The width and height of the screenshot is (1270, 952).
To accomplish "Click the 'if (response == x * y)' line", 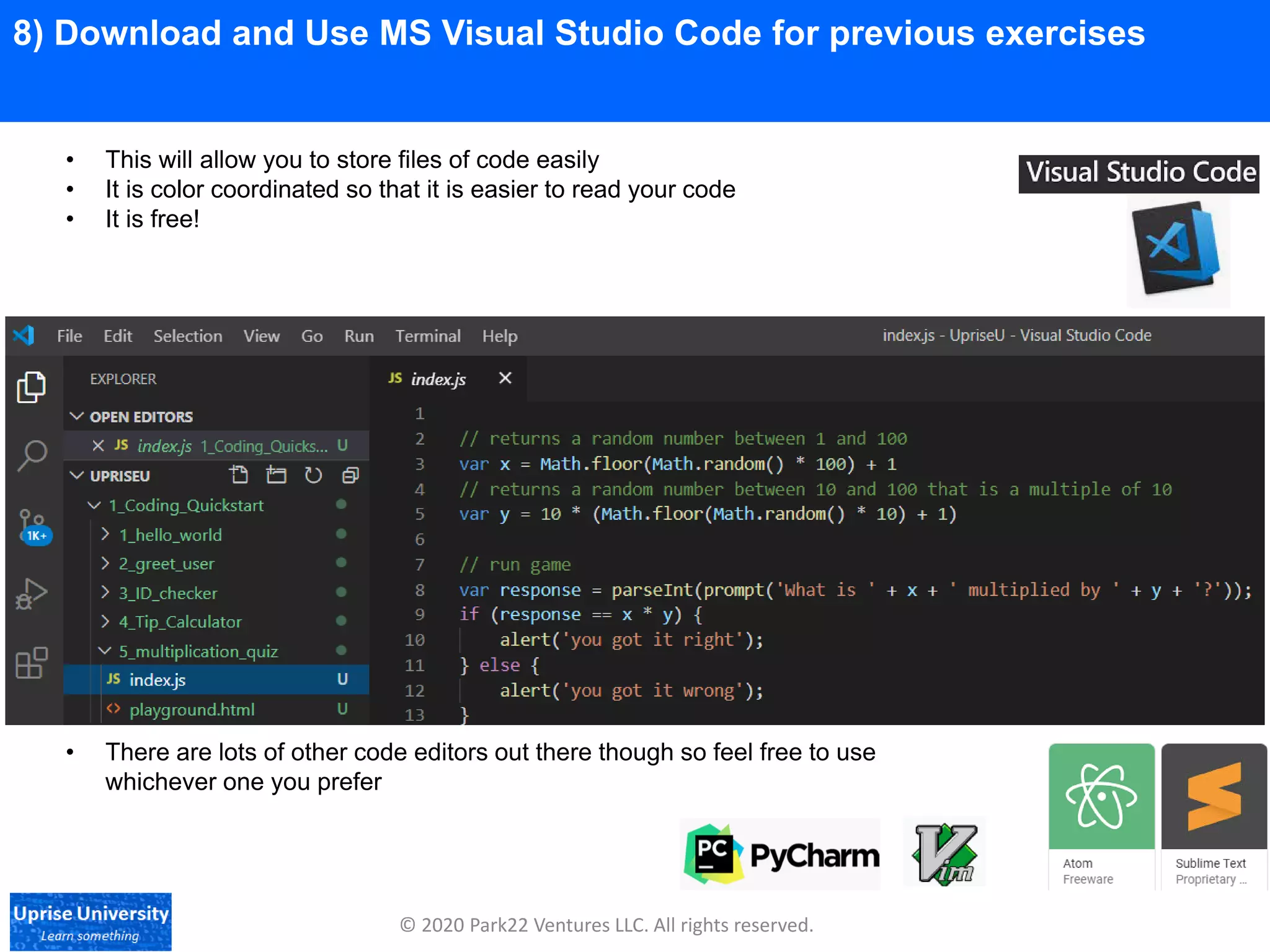I will click(x=581, y=615).
